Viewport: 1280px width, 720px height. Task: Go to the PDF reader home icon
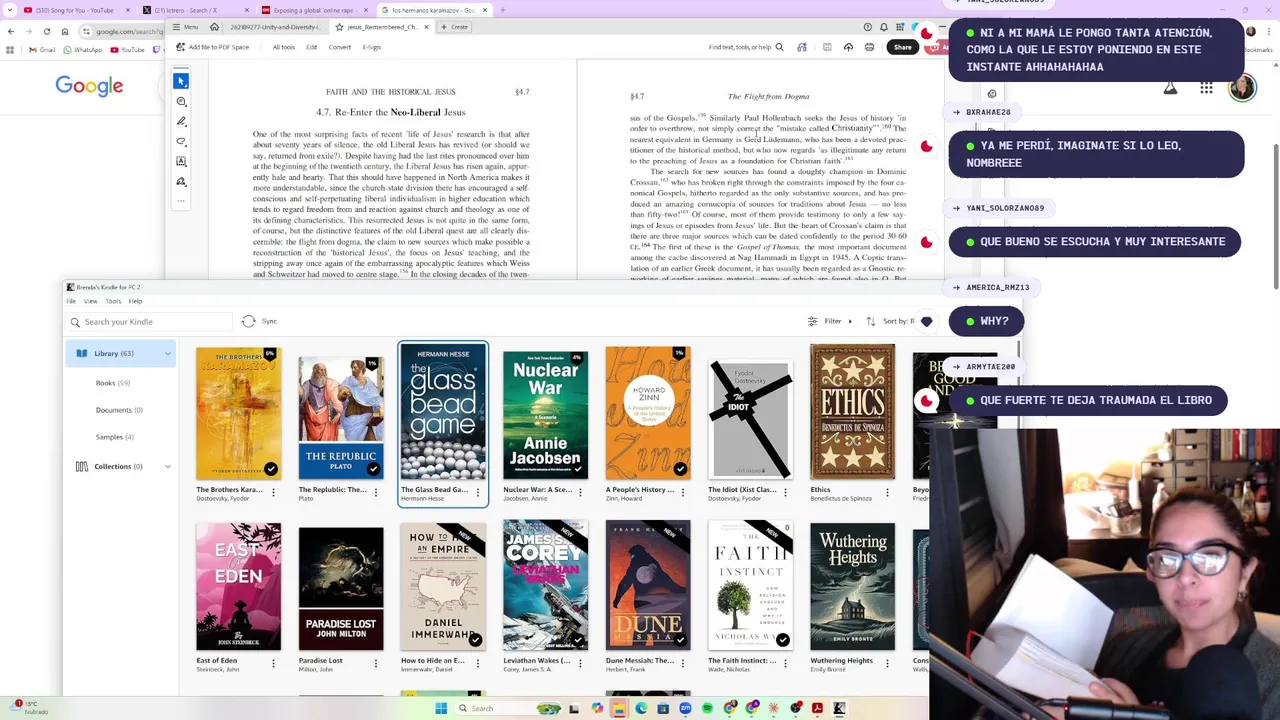(x=216, y=27)
